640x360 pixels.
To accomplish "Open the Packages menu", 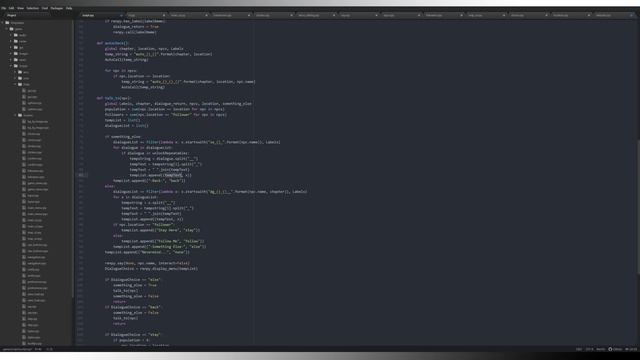I will coord(57,8).
